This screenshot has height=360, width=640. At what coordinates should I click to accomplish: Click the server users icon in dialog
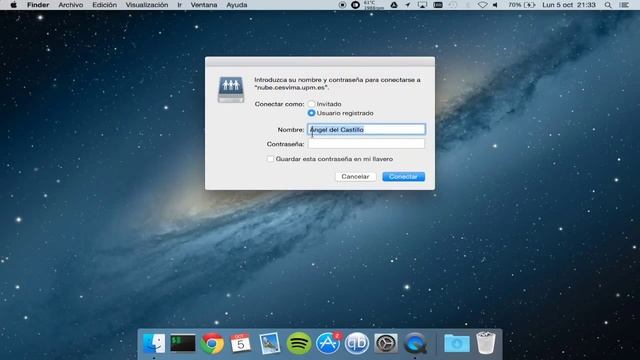231,89
